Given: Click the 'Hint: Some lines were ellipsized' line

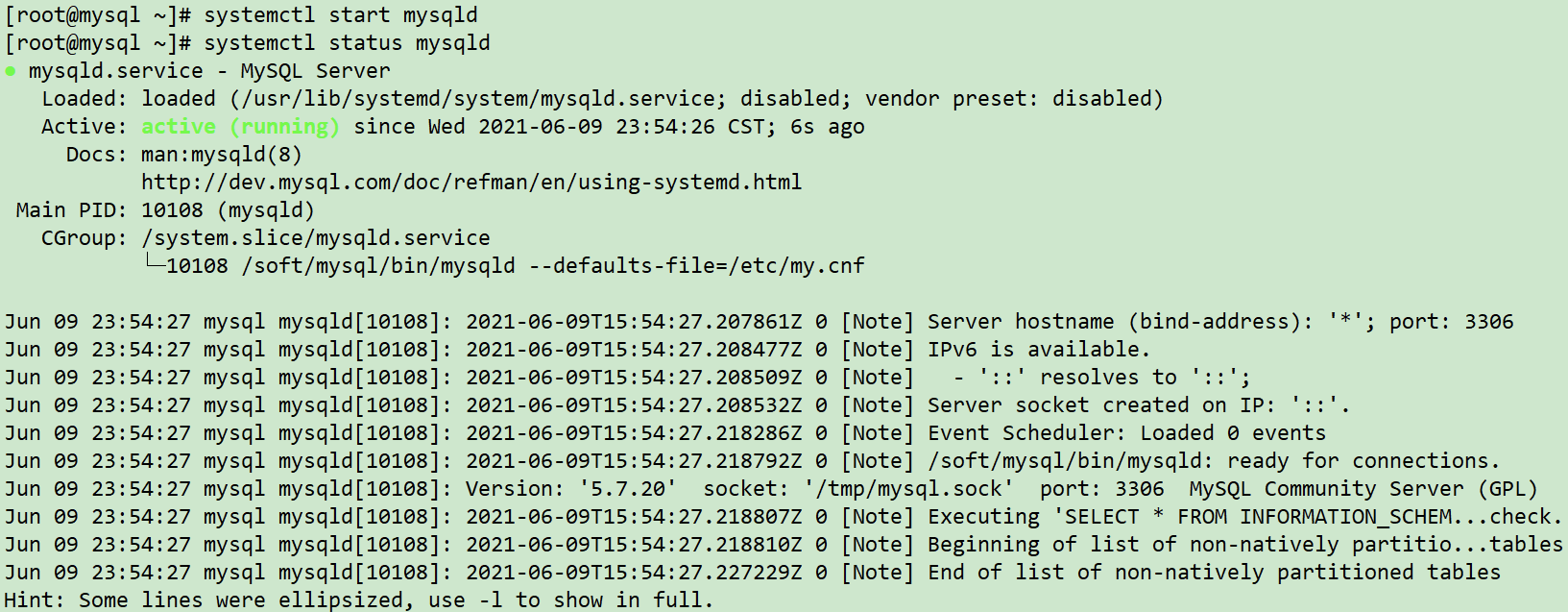Looking at the screenshot, I should coord(359,600).
